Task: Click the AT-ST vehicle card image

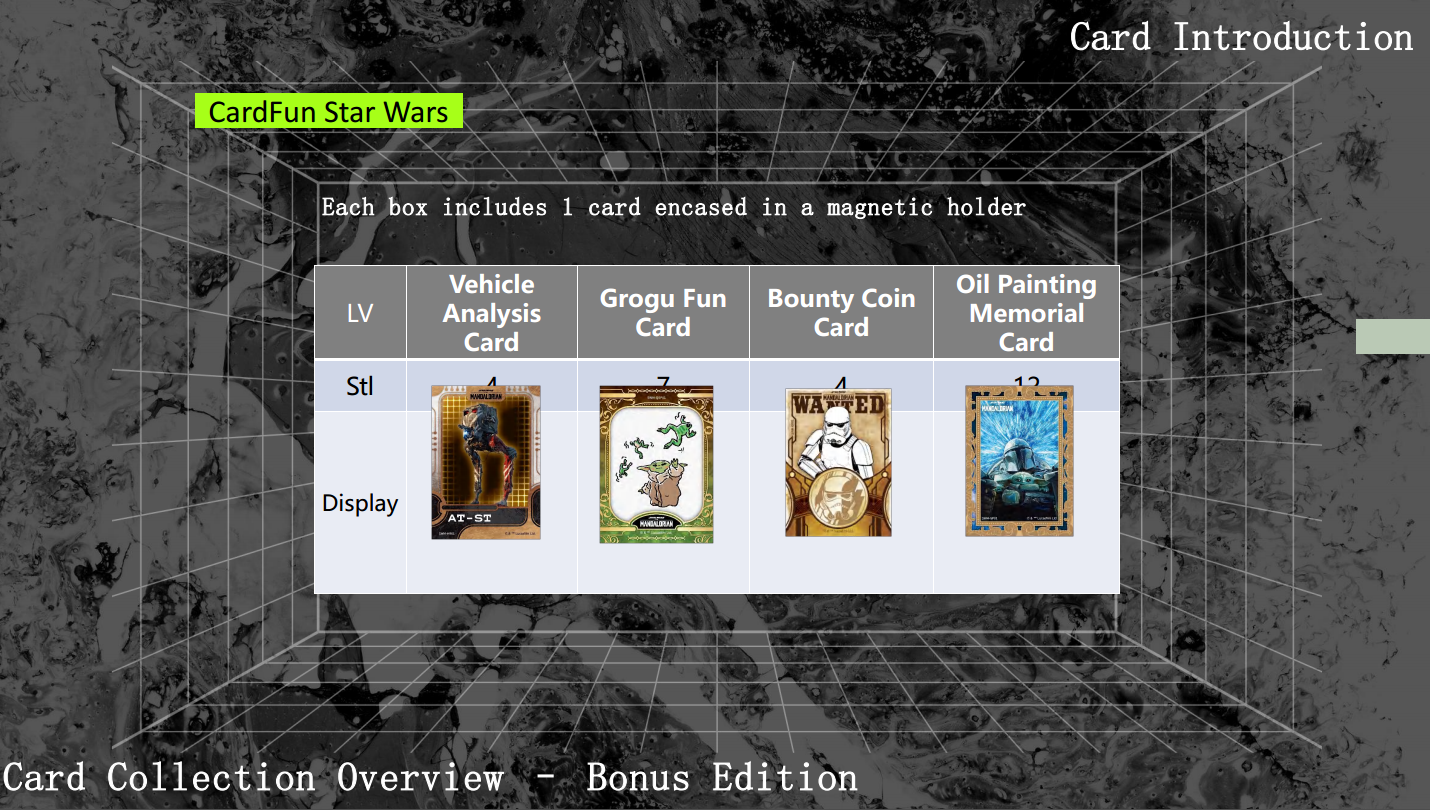Action: pyautogui.click(x=486, y=462)
